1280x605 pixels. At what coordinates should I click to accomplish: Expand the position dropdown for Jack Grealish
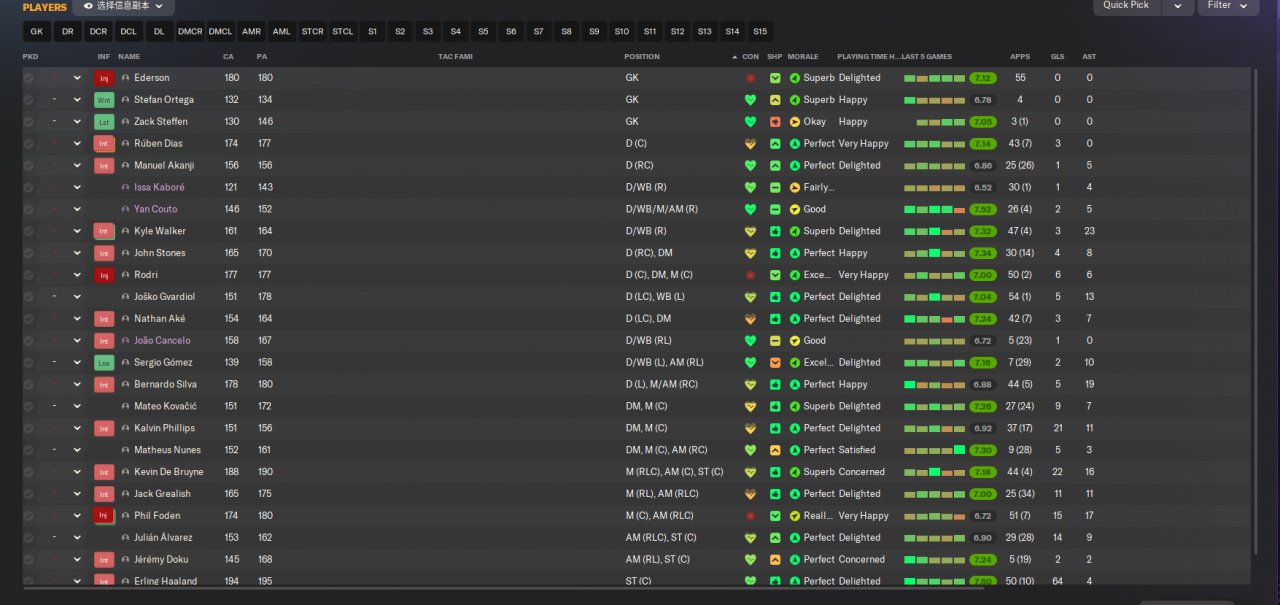point(77,494)
